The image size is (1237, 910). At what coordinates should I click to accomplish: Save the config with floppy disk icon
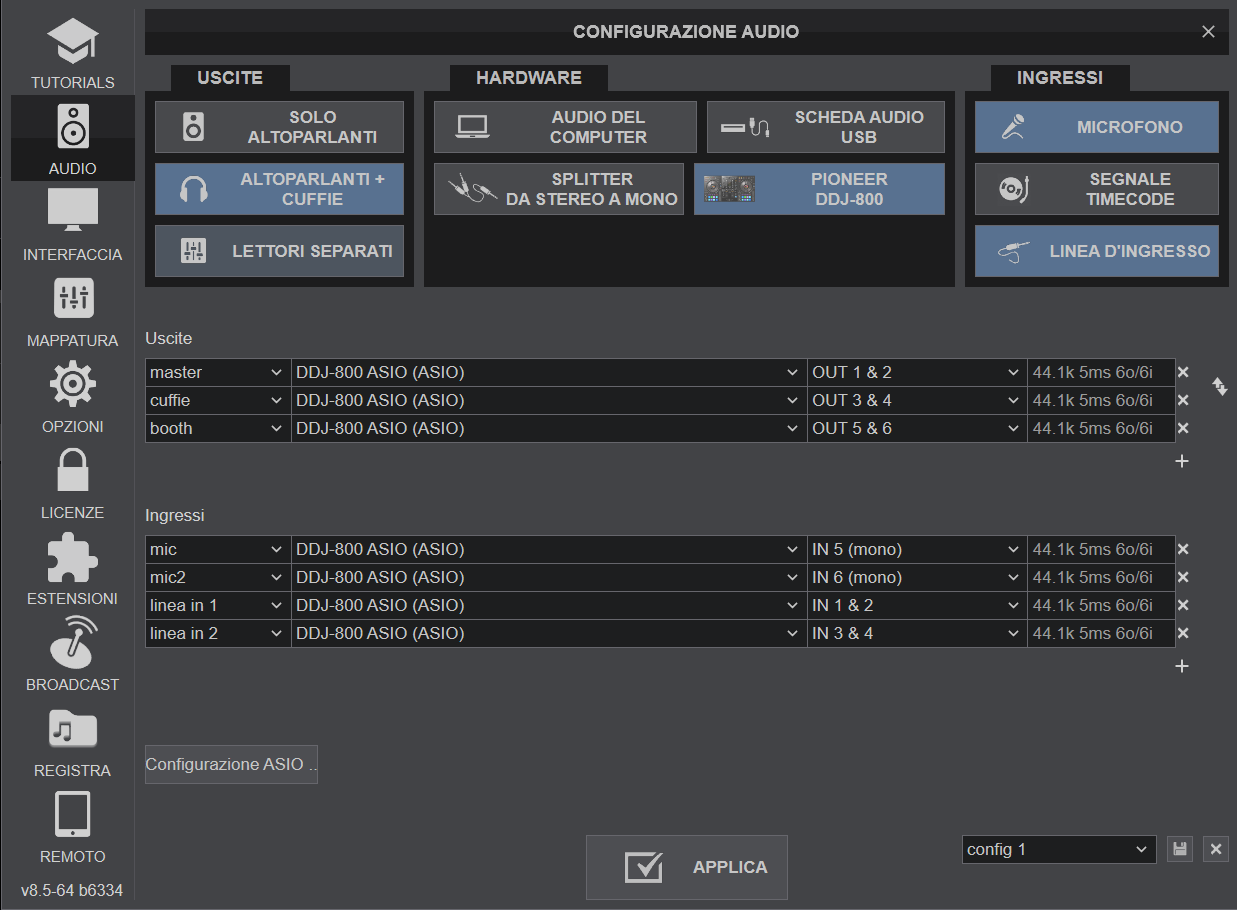tap(1180, 849)
